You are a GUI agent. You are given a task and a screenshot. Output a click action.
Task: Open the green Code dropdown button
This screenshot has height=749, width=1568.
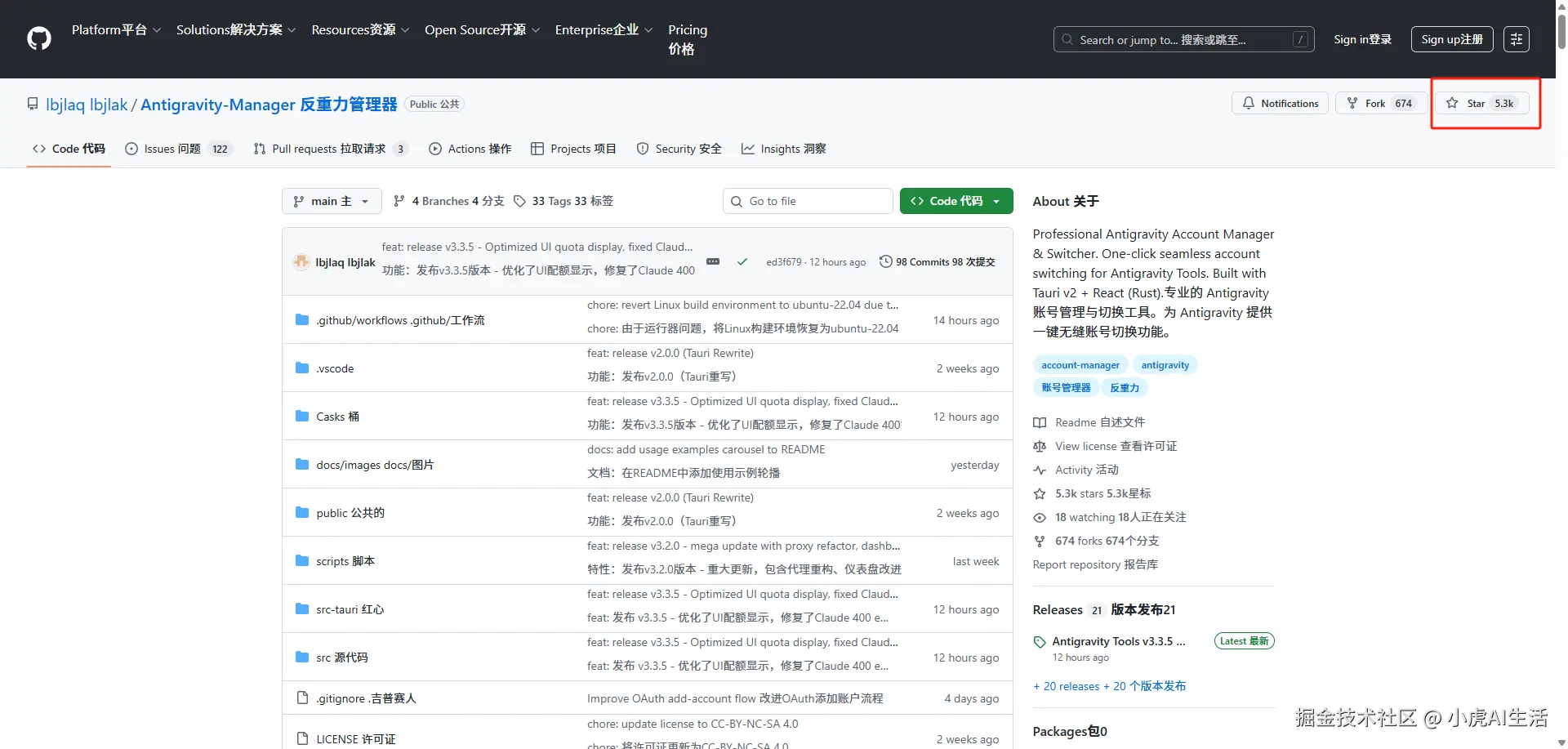(956, 201)
